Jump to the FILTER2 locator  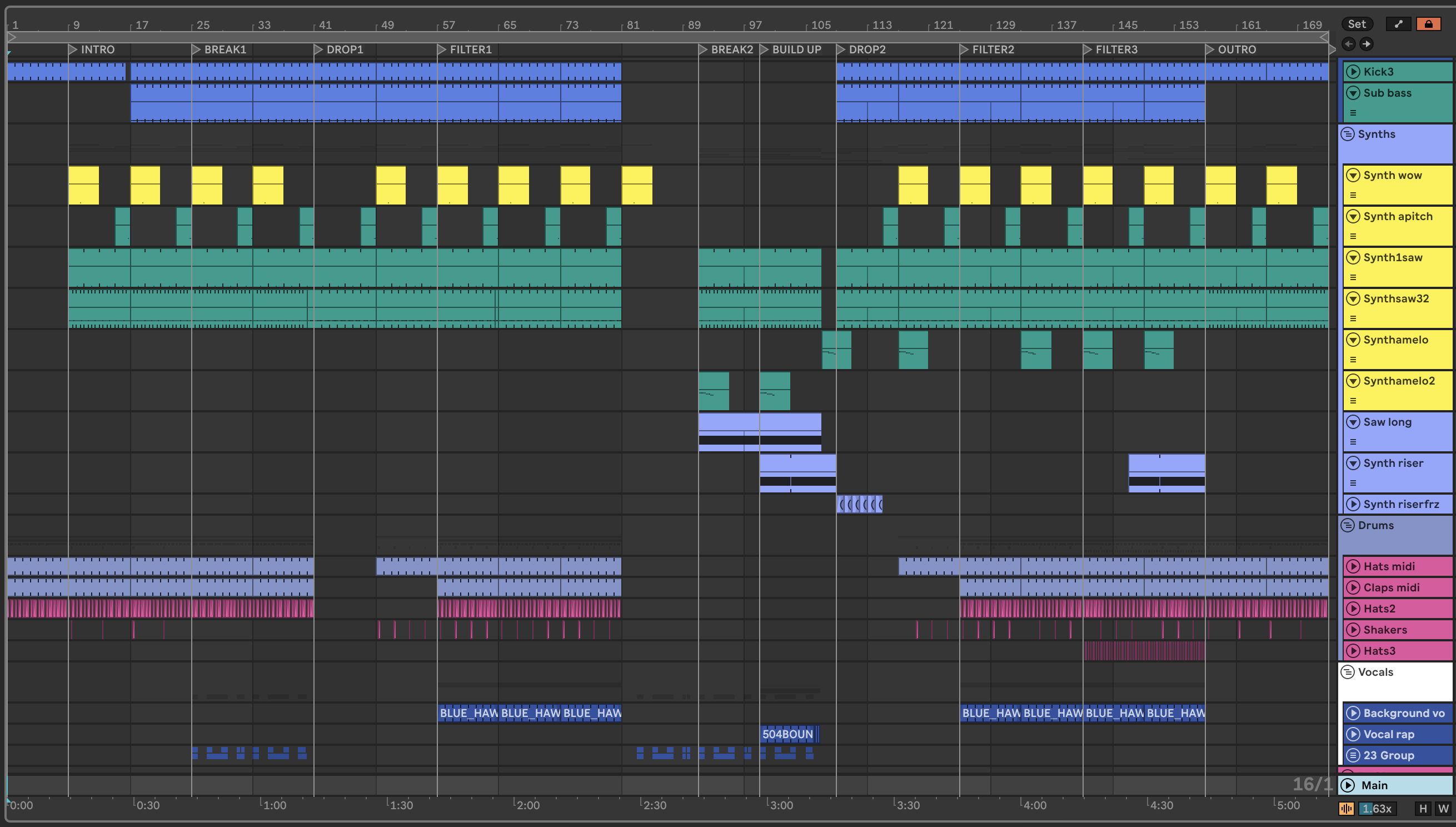tap(988, 49)
